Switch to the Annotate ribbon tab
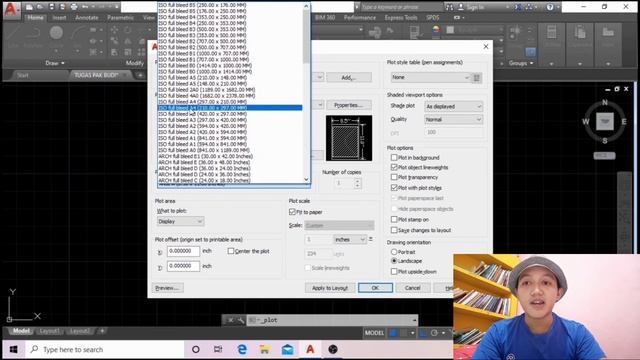The width and height of the screenshot is (640, 360). coord(87,18)
